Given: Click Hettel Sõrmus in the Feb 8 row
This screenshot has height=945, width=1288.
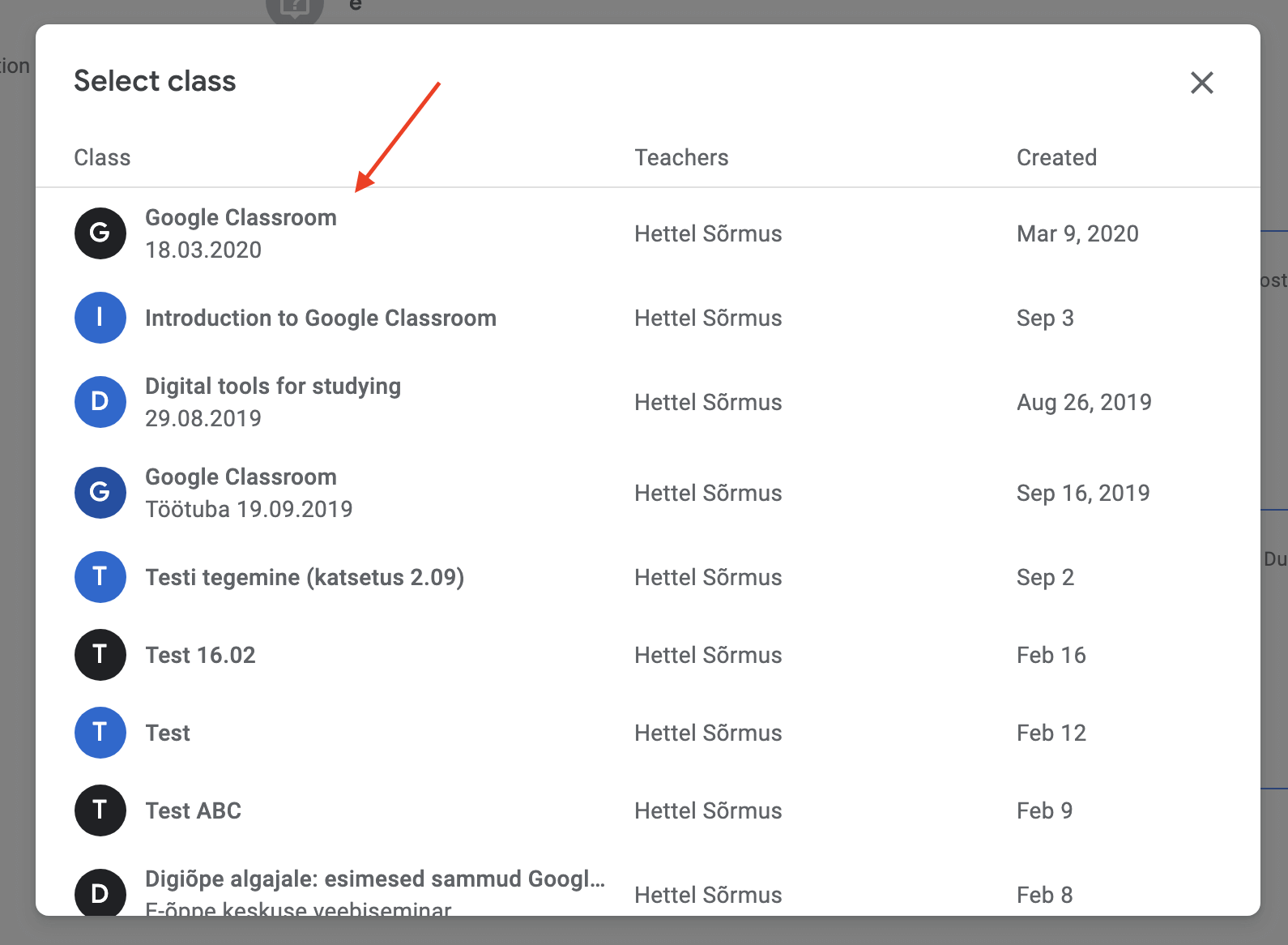Looking at the screenshot, I should (708, 895).
